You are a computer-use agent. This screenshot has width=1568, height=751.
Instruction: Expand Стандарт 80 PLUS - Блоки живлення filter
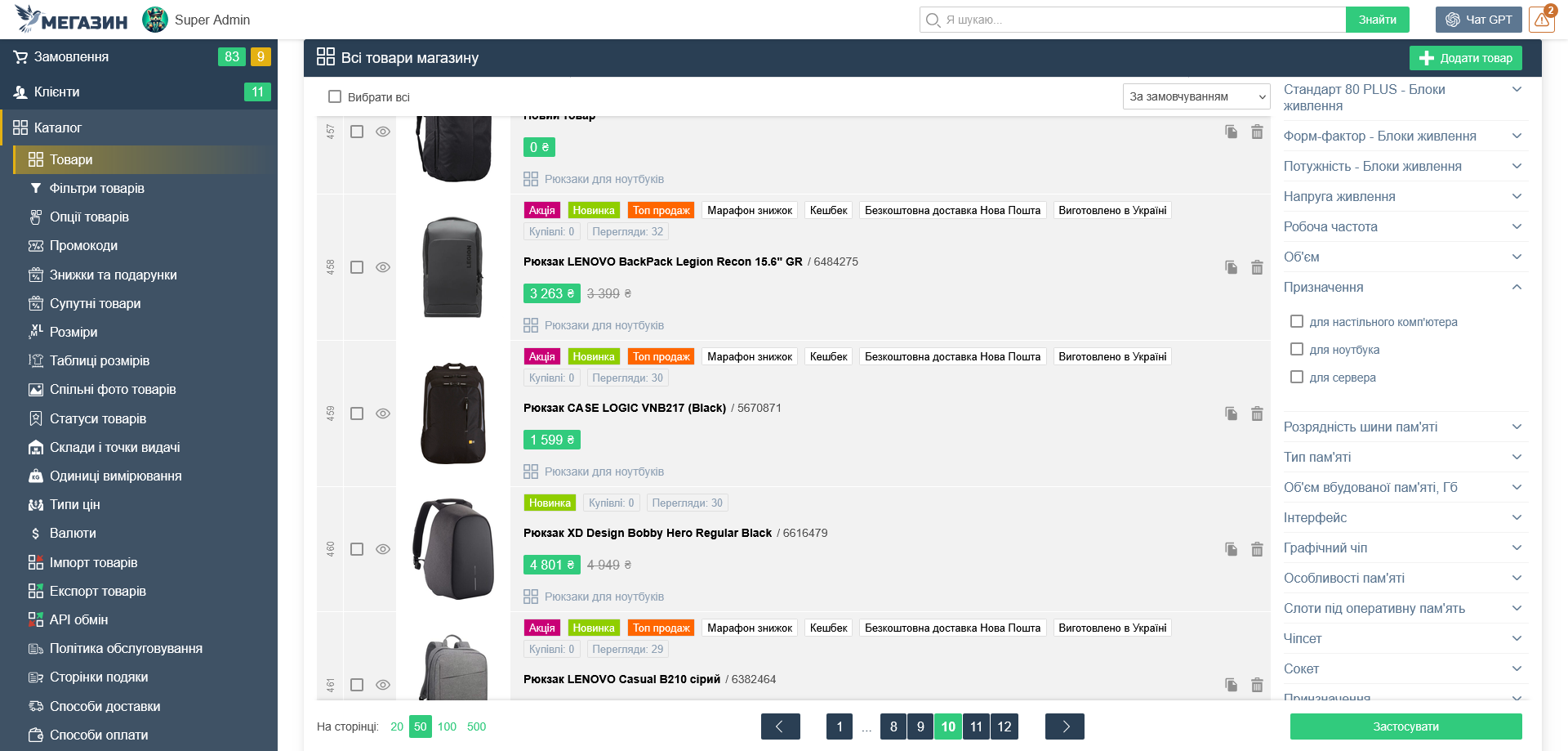pyautogui.click(x=1405, y=98)
